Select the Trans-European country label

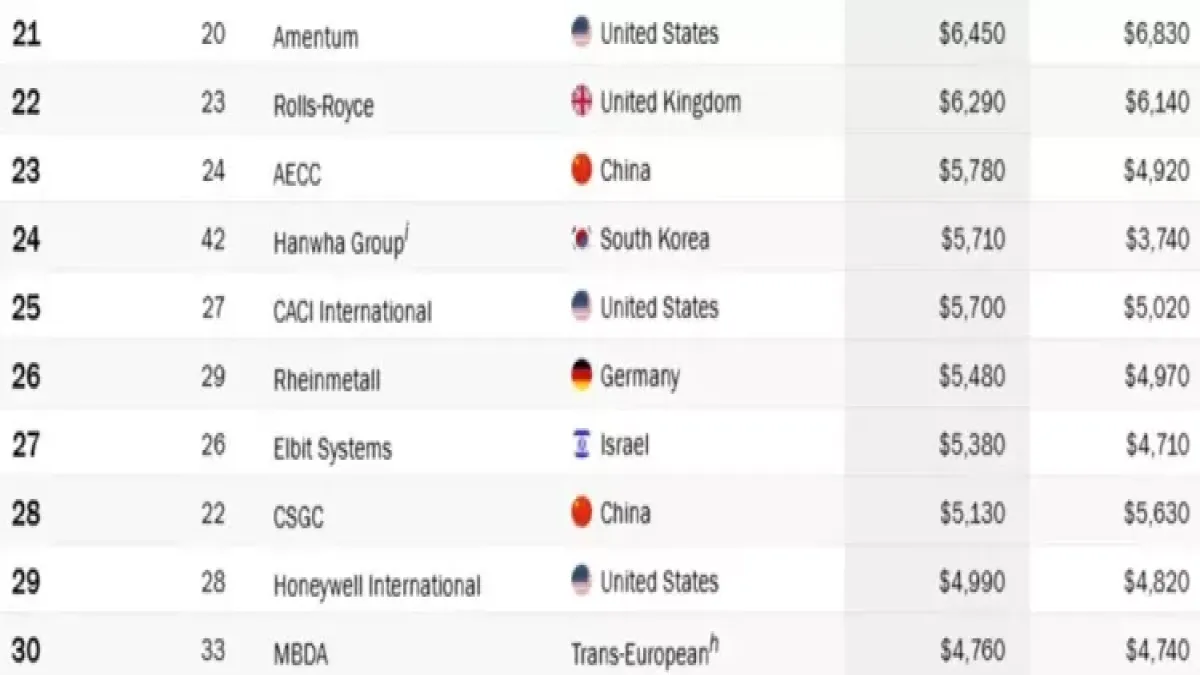638,653
